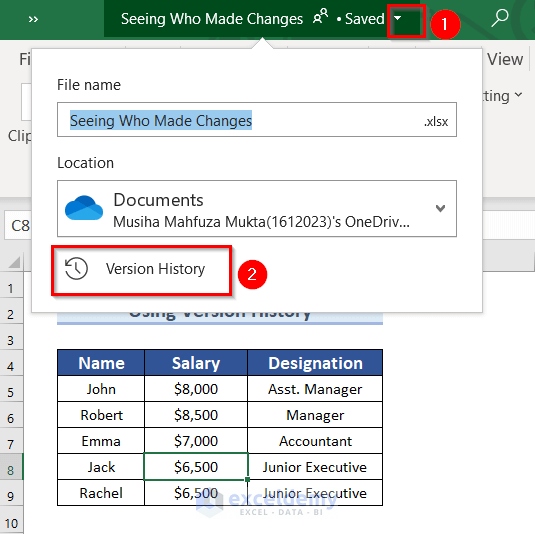The image size is (535, 534).
Task: Select the Asst. Manager cell
Action: click(x=315, y=389)
